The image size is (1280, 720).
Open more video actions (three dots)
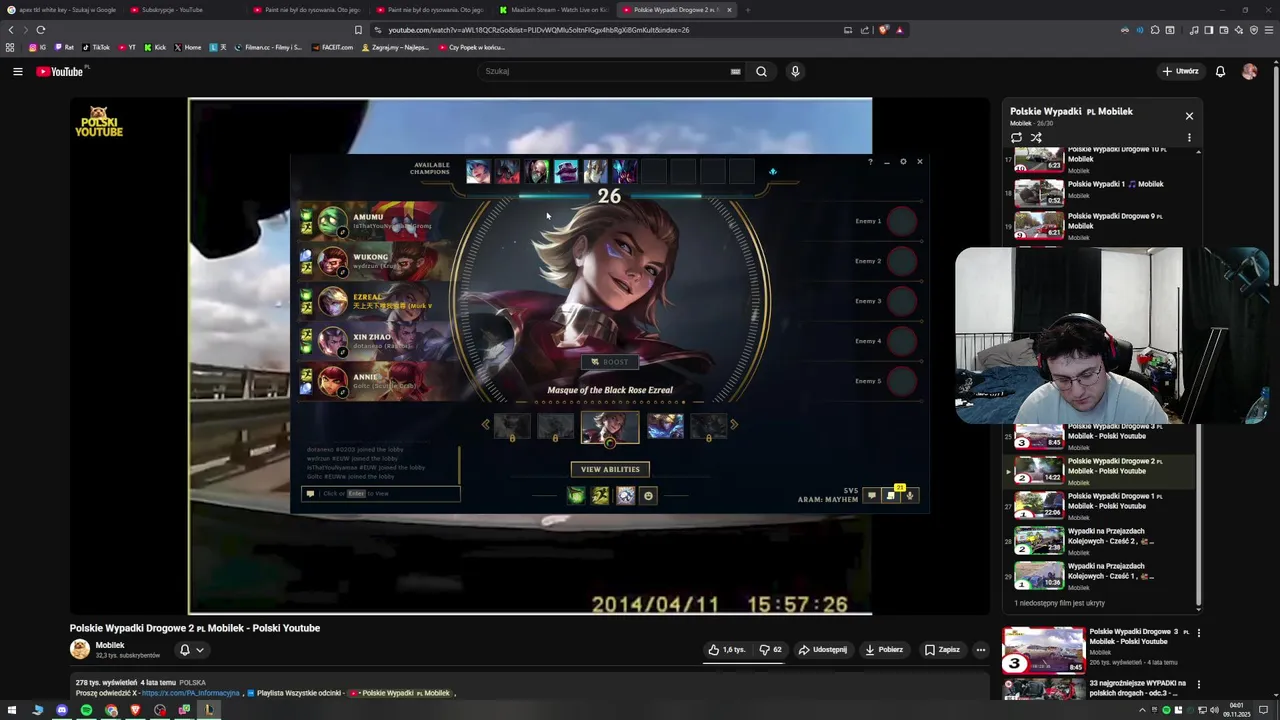[981, 649]
